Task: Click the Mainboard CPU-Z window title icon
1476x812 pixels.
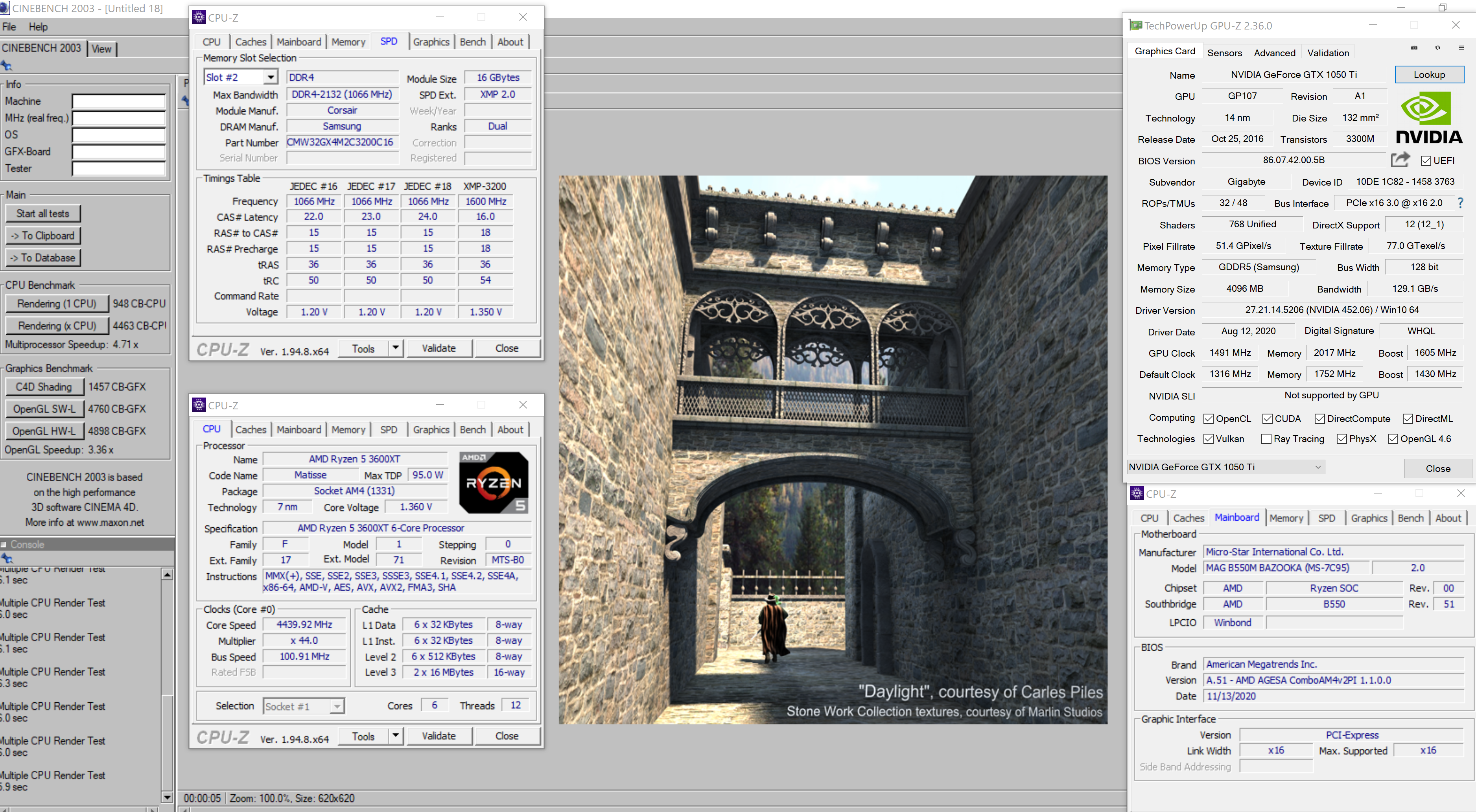Action: coord(1137,493)
